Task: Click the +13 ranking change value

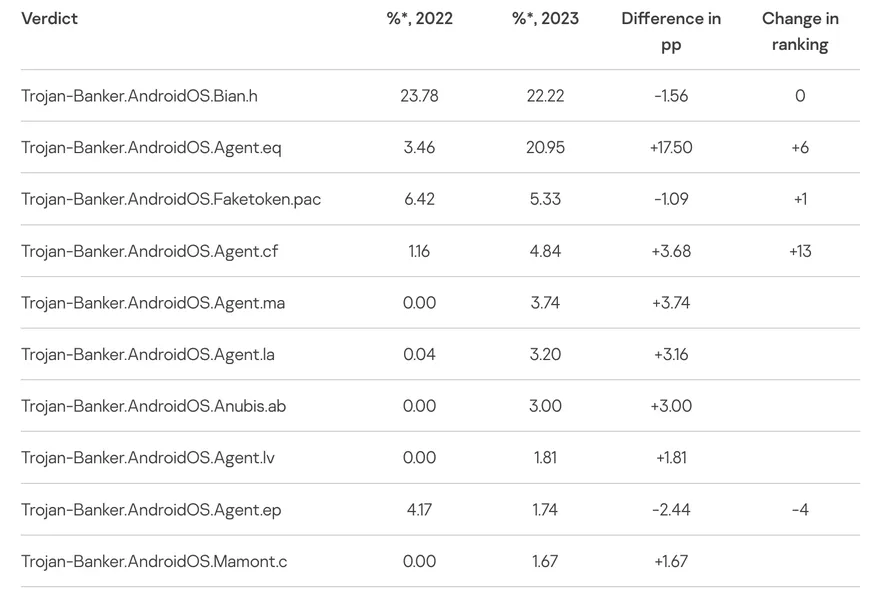Action: pos(800,251)
